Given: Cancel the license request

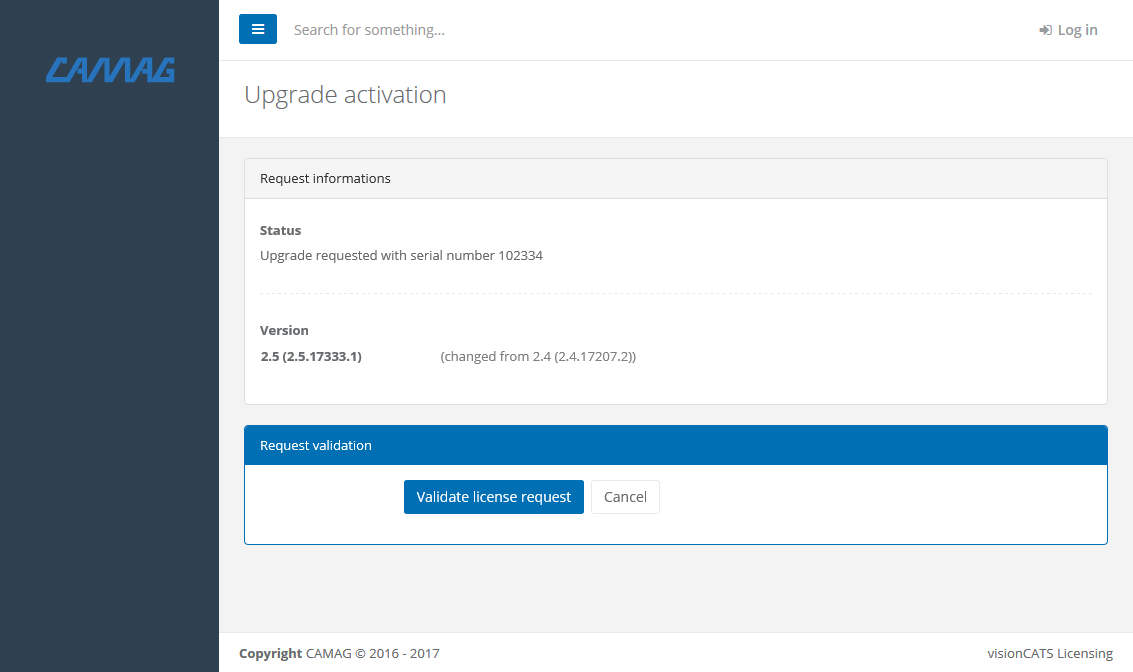Looking at the screenshot, I should coord(625,497).
